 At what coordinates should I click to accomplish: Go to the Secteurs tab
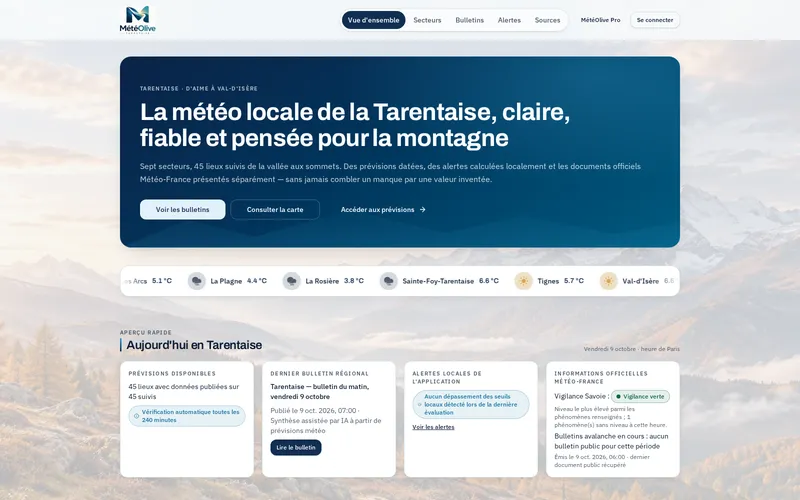[427, 20]
